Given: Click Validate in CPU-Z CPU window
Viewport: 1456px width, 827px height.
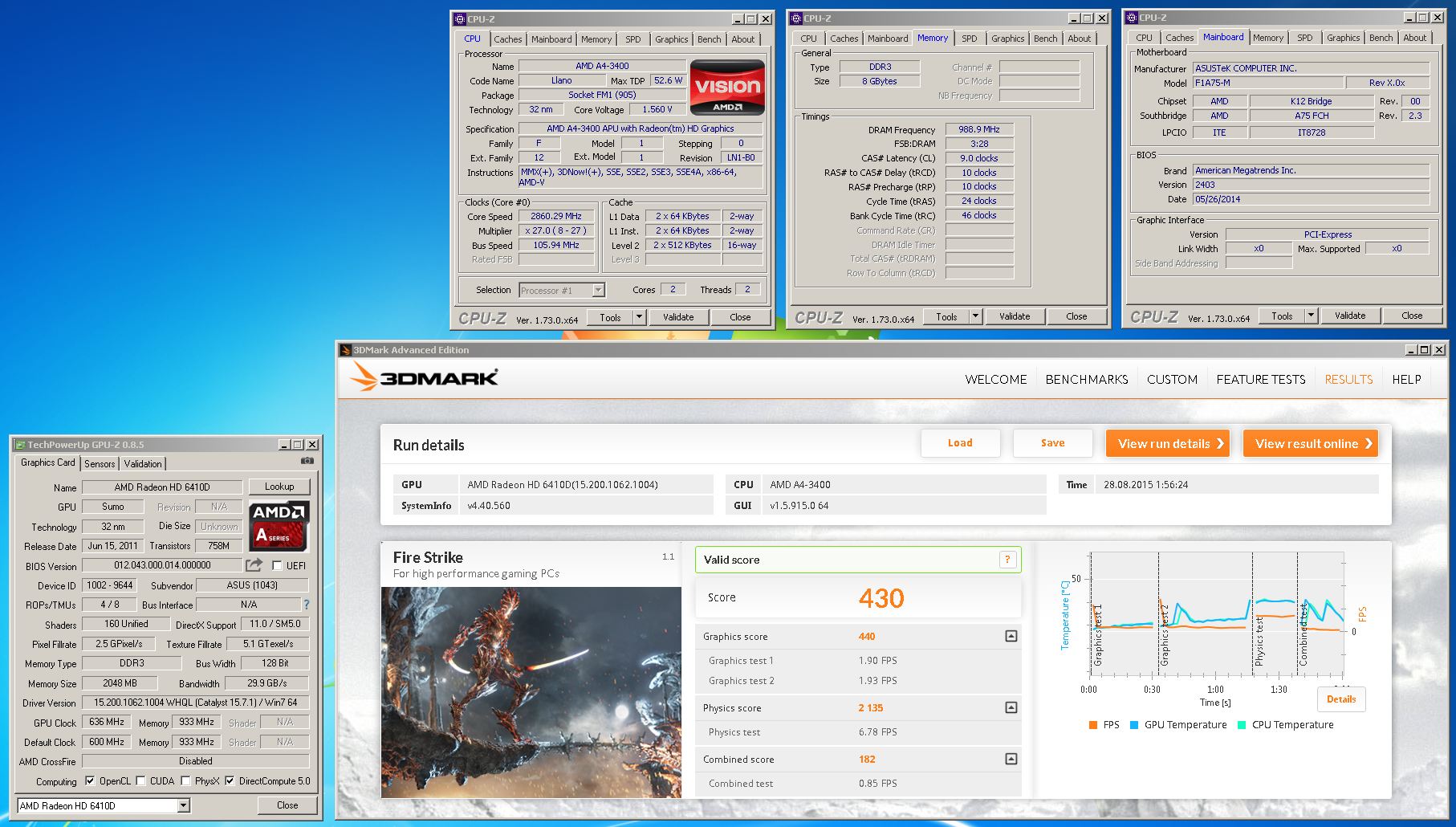Looking at the screenshot, I should 678,317.
